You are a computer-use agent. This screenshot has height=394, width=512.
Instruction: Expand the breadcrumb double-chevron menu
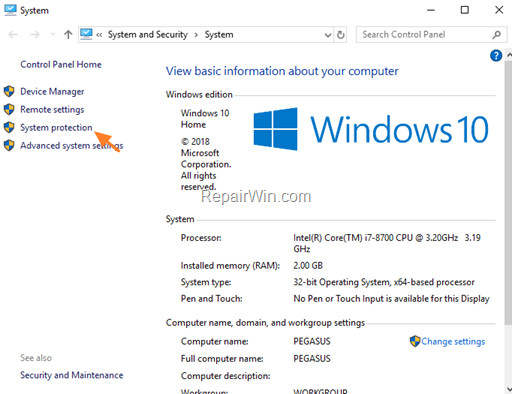(x=99, y=35)
